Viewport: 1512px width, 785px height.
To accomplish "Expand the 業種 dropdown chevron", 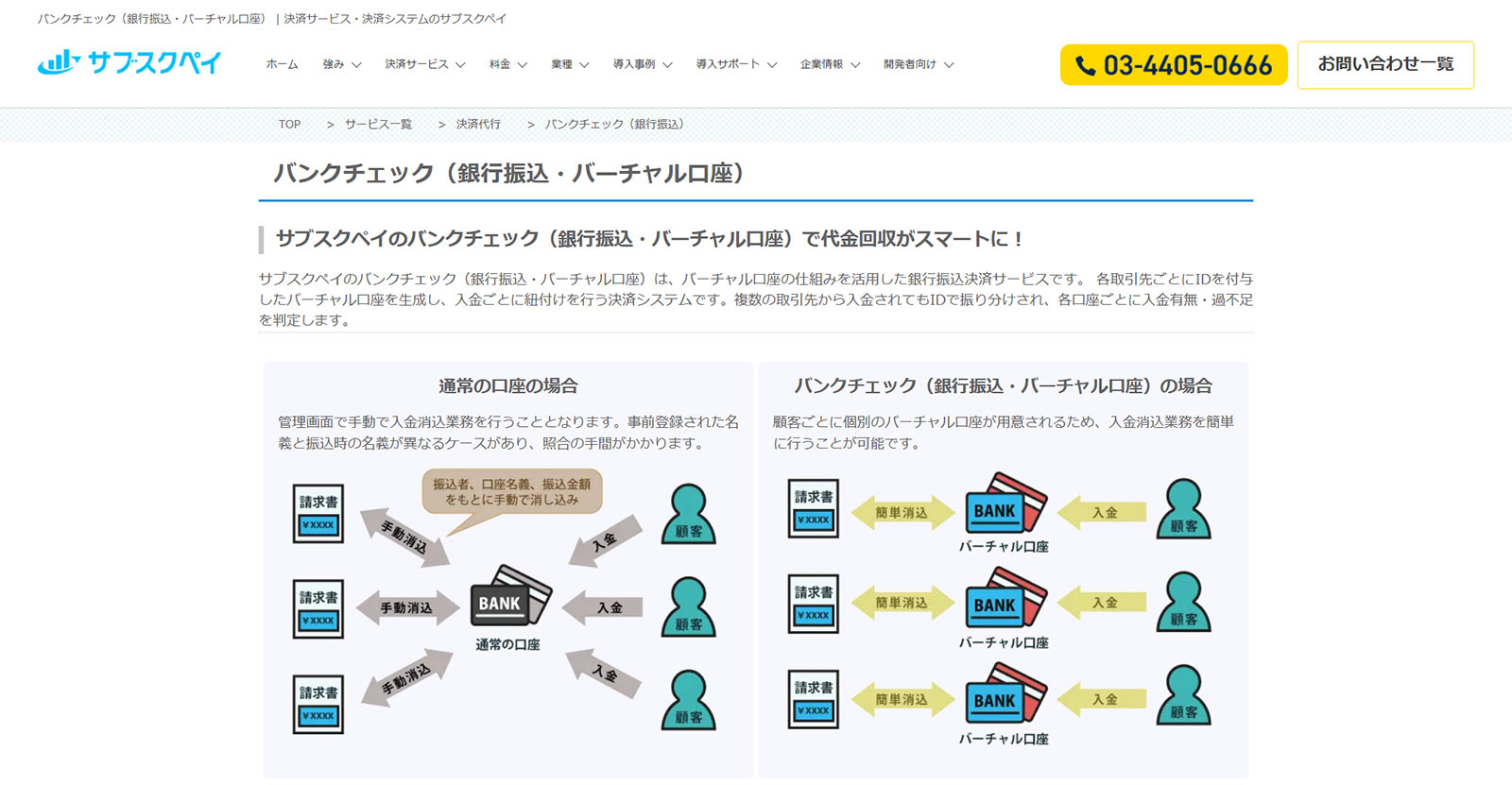I will tap(584, 65).
